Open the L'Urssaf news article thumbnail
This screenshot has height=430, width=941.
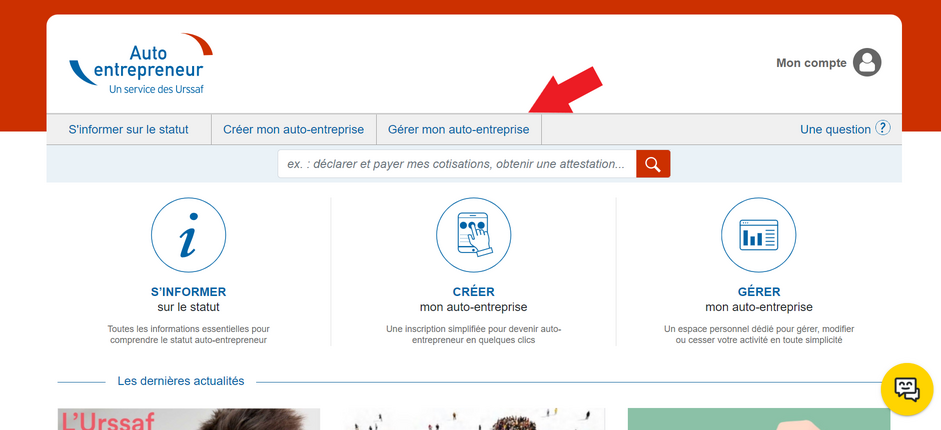pyautogui.click(x=188, y=419)
